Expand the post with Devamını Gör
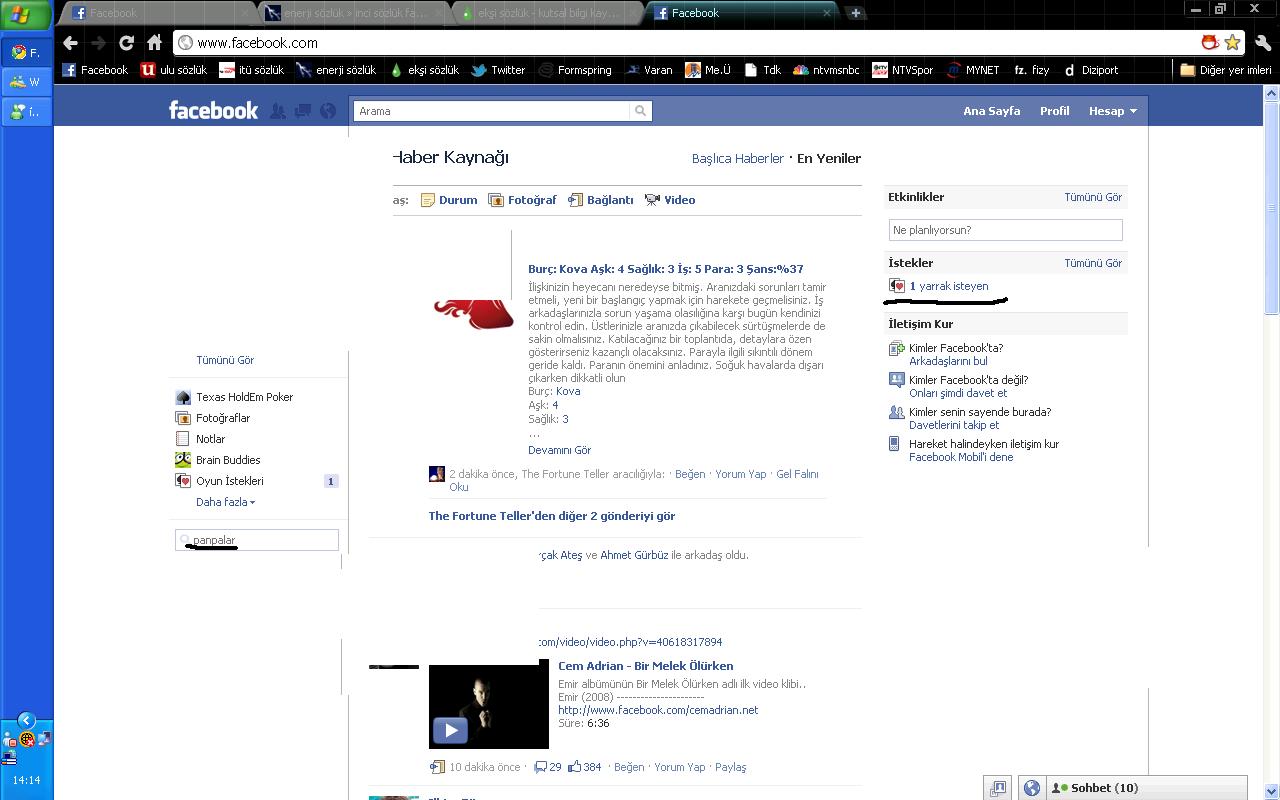The image size is (1280, 800). [559, 450]
